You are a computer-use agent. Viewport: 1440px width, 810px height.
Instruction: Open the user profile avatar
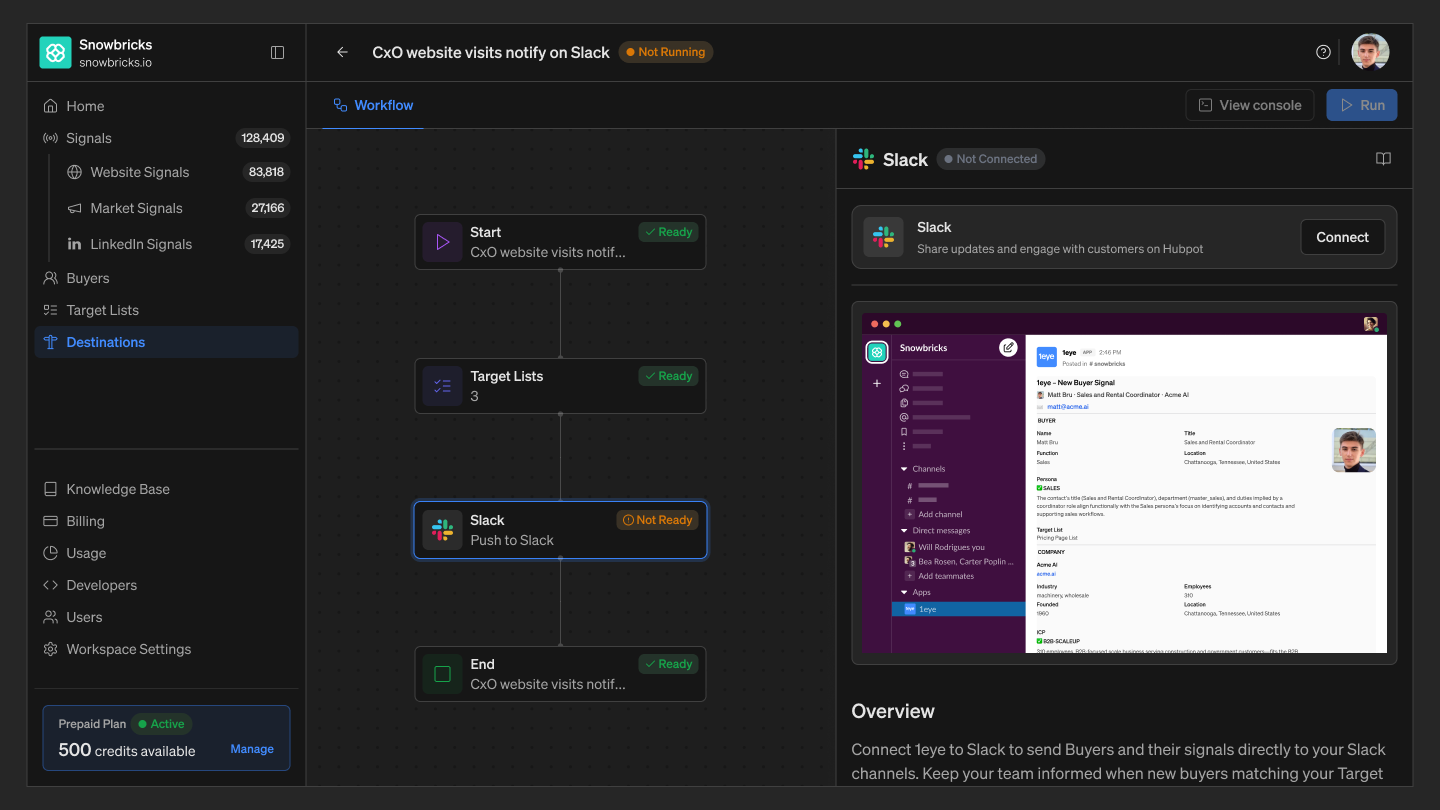[1370, 52]
